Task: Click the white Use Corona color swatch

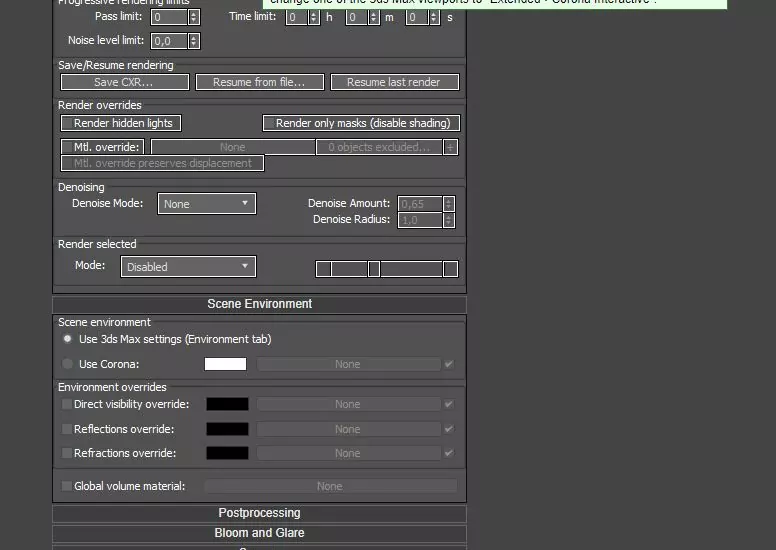Action: point(225,365)
